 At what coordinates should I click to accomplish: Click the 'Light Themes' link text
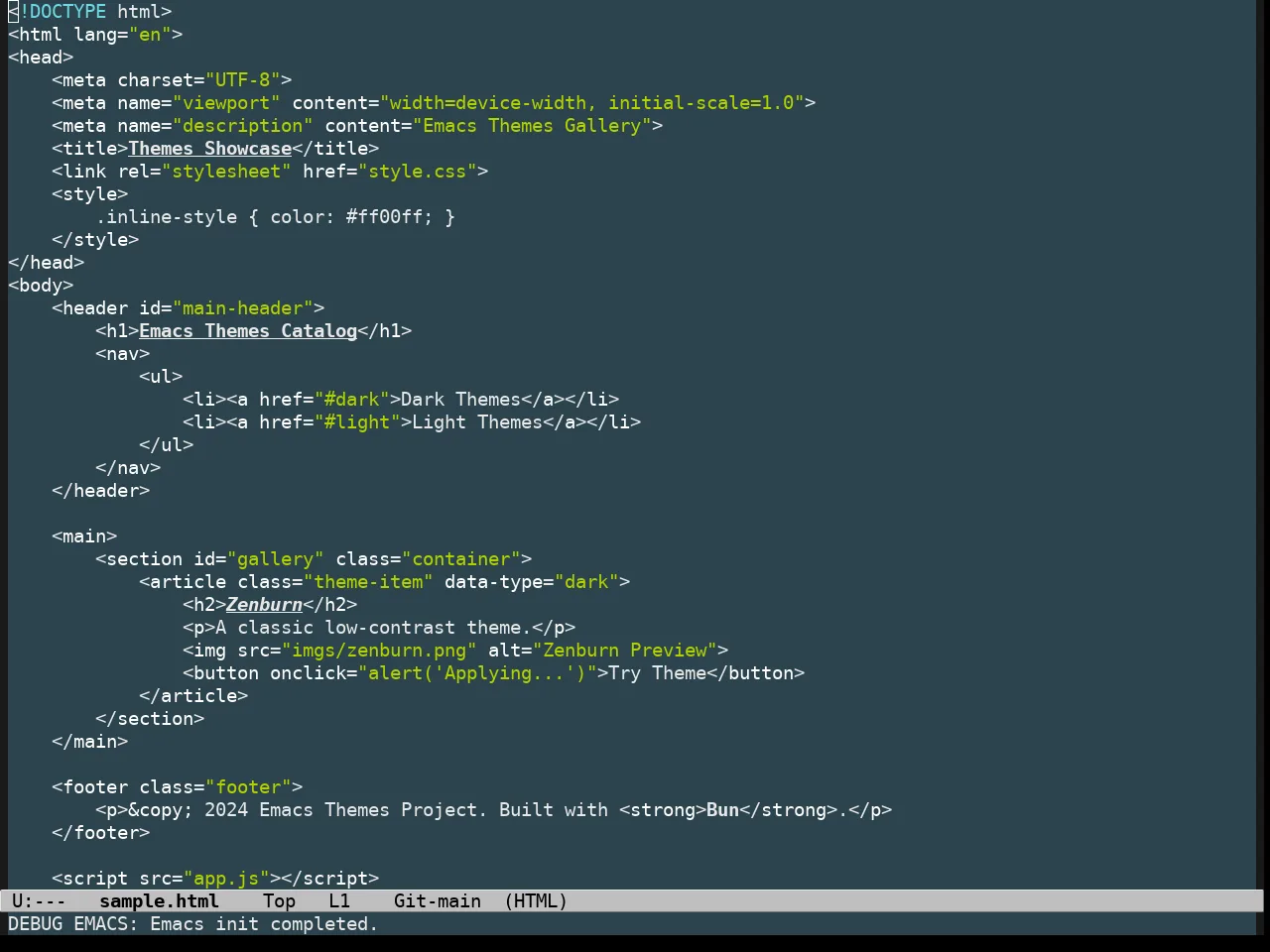point(477,422)
